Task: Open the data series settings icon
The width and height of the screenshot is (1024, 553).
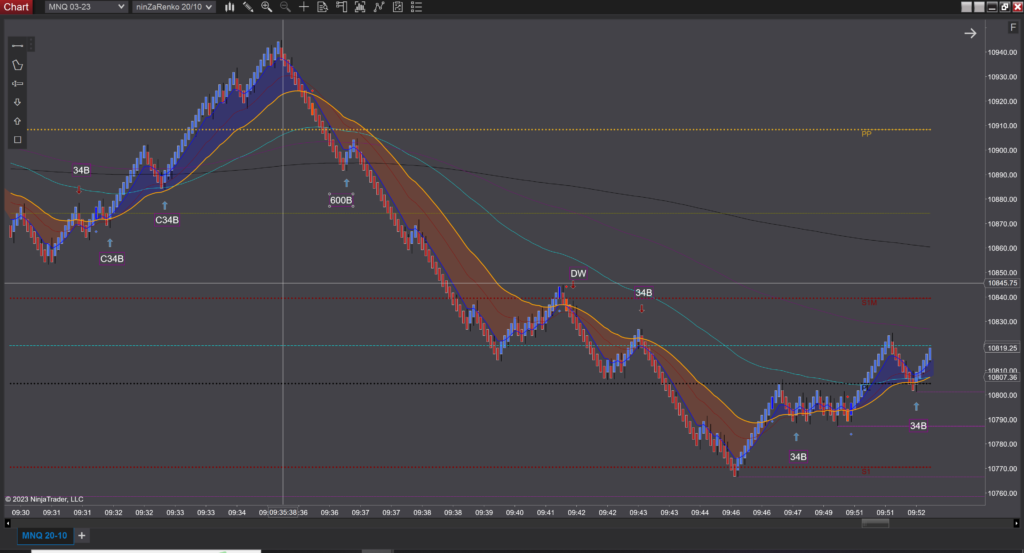Action: coord(360,7)
